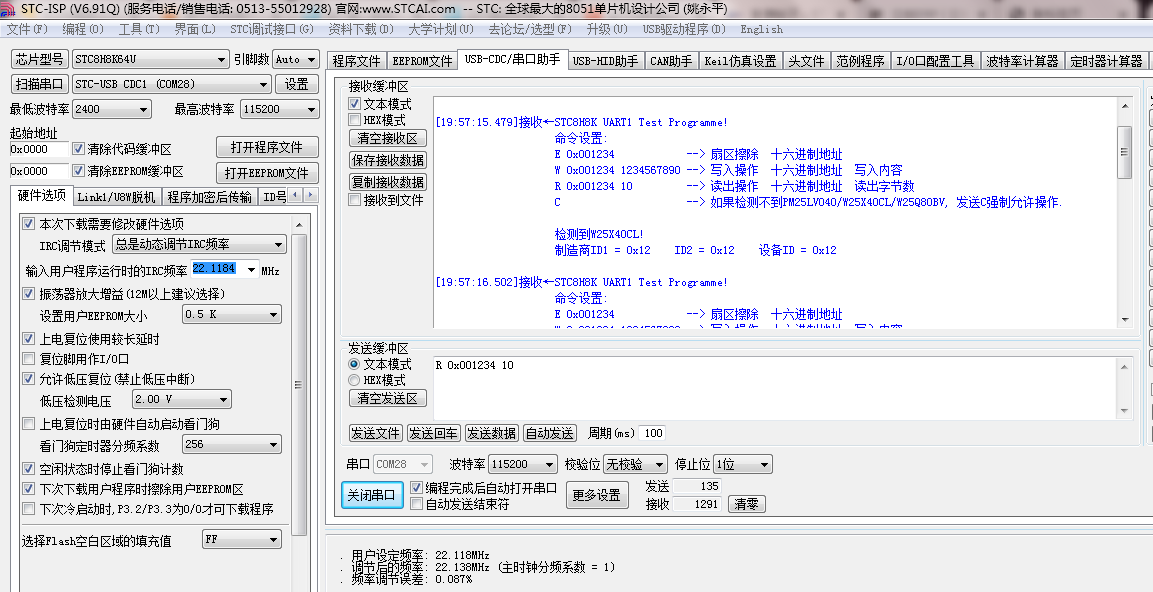Select 文本模式 radio in send buffer
Screen dimensions: 1153x592
(x=354, y=364)
